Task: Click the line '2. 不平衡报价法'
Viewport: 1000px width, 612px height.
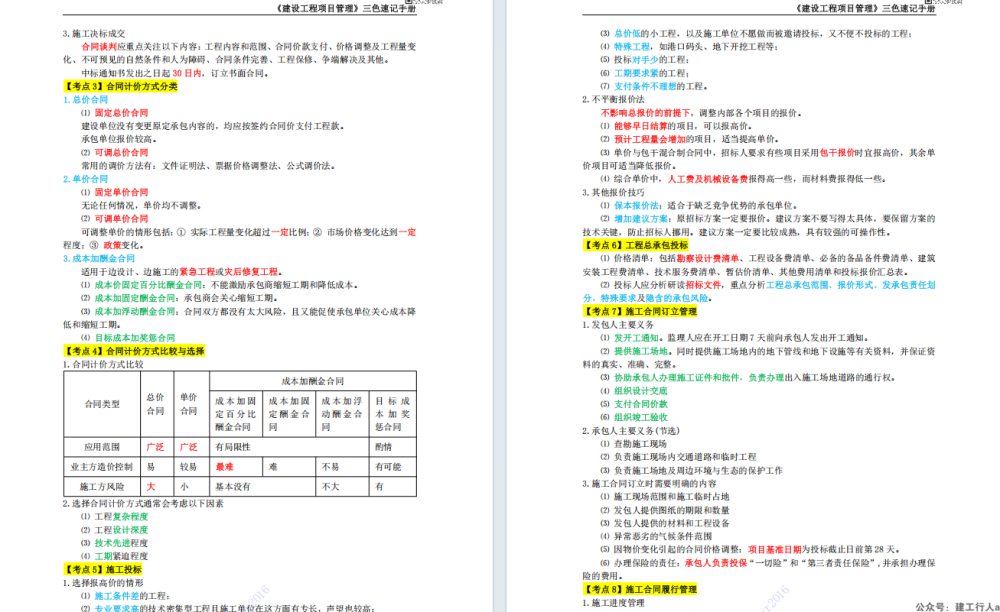Action: (x=613, y=99)
